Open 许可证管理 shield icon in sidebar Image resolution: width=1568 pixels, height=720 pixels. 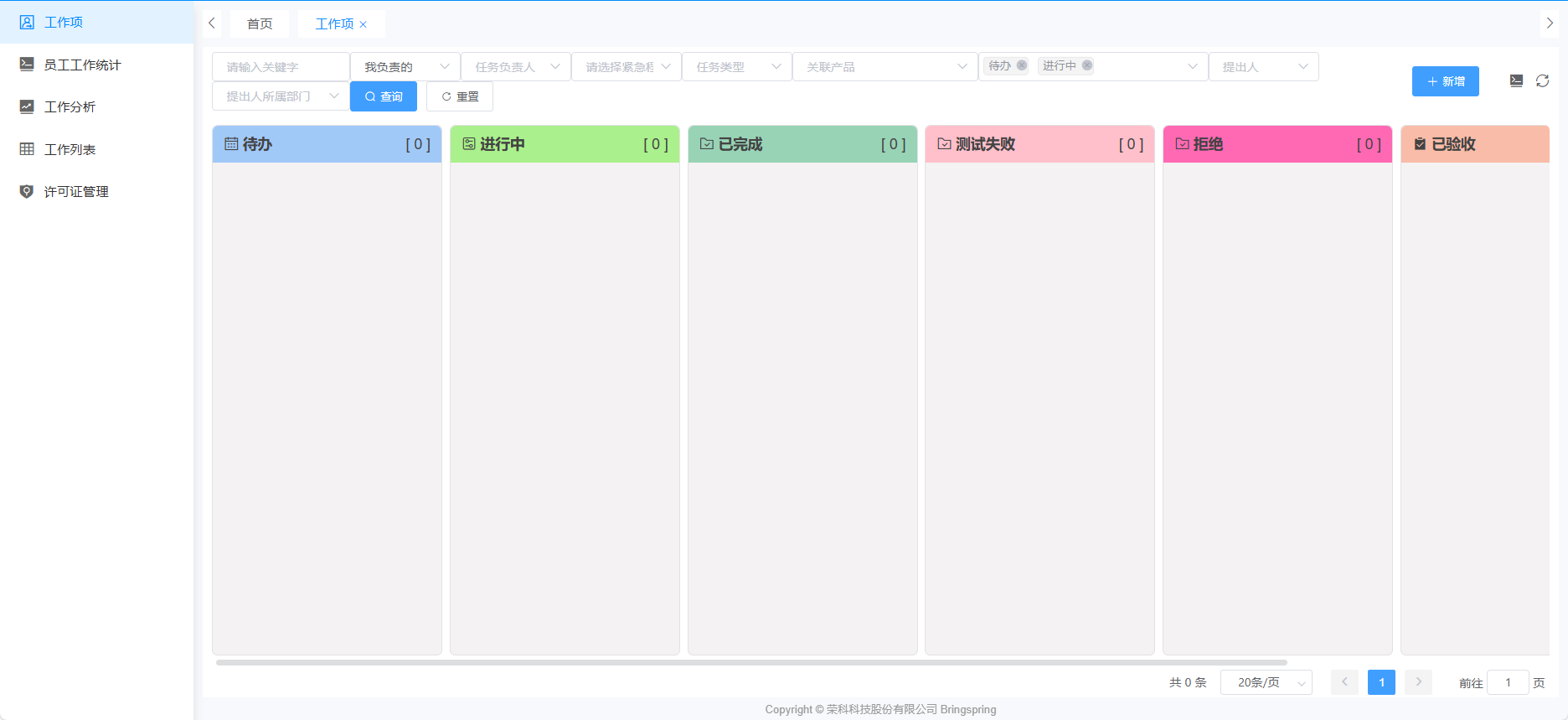point(27,192)
